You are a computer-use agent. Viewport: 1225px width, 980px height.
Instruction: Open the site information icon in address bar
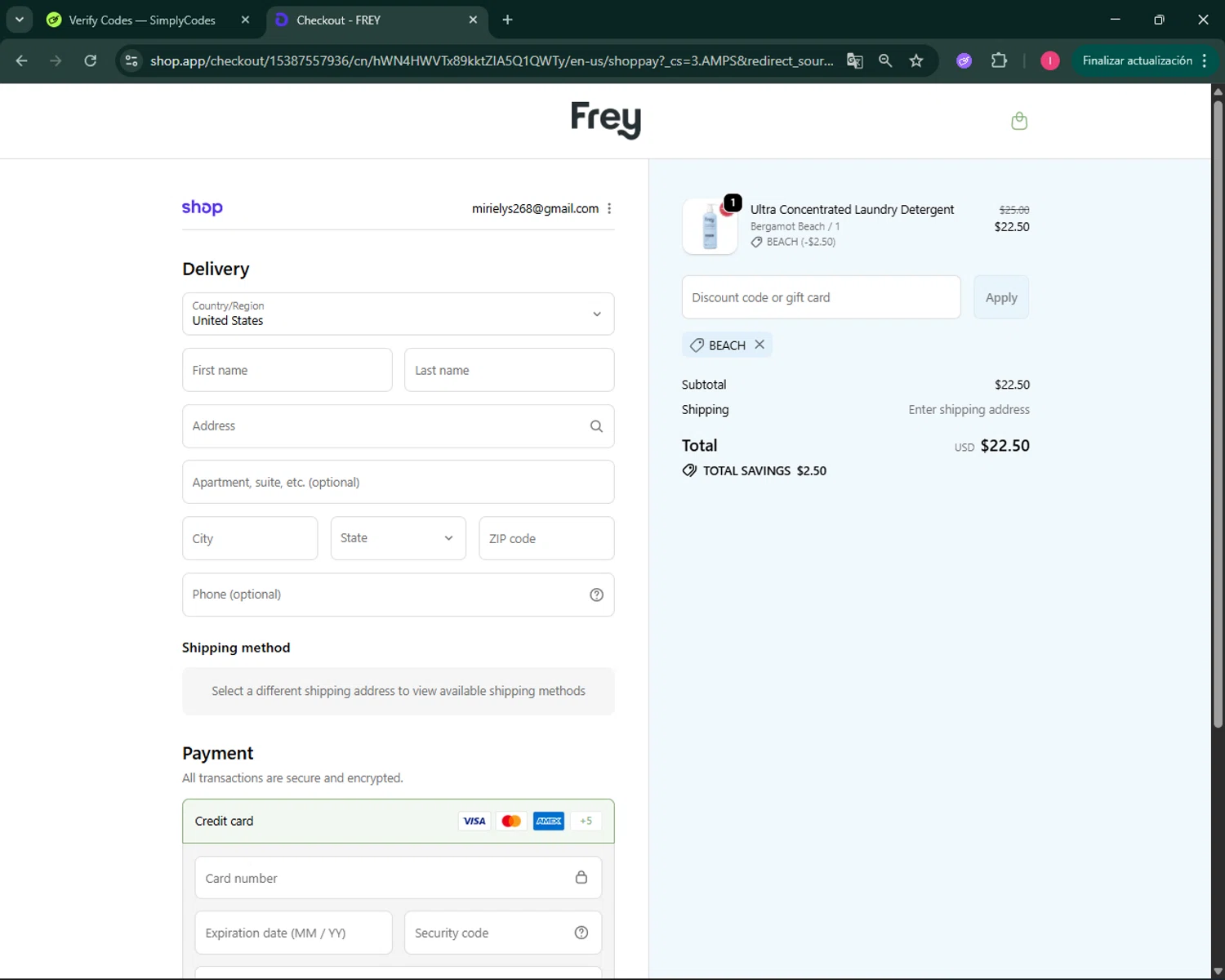coord(131,60)
